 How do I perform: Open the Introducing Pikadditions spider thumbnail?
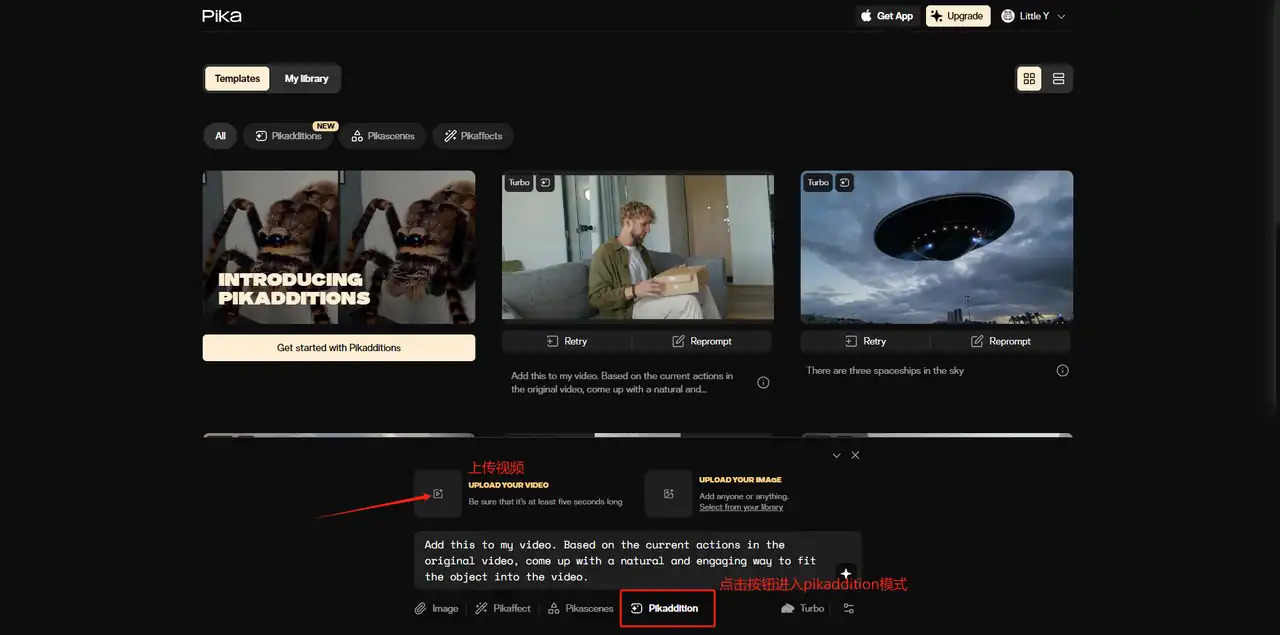(x=339, y=247)
